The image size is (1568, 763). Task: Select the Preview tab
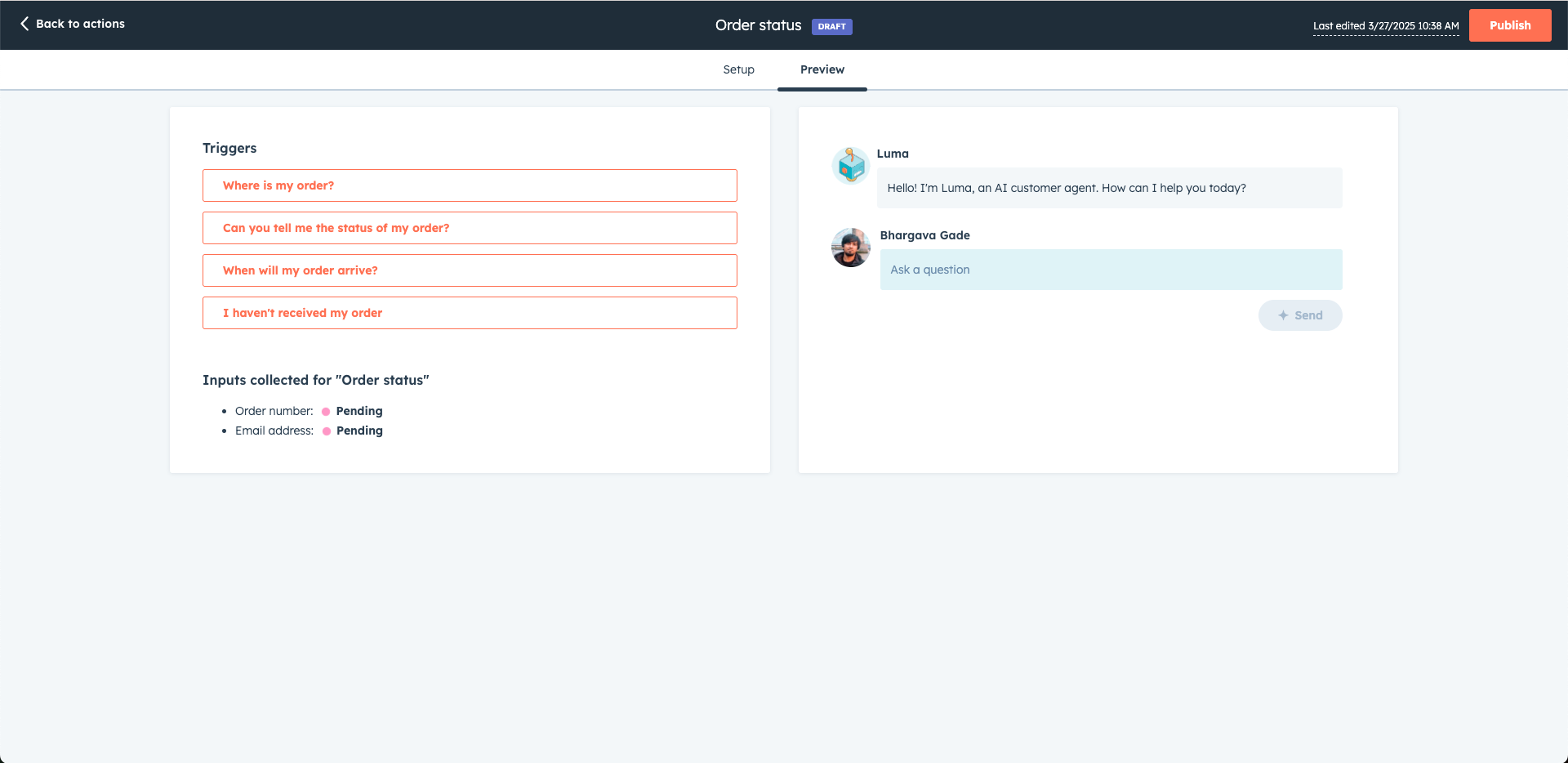pos(822,69)
